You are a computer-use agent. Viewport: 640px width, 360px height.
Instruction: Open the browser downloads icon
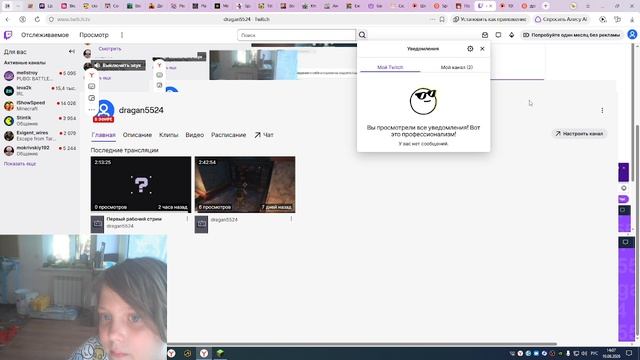[632, 19]
